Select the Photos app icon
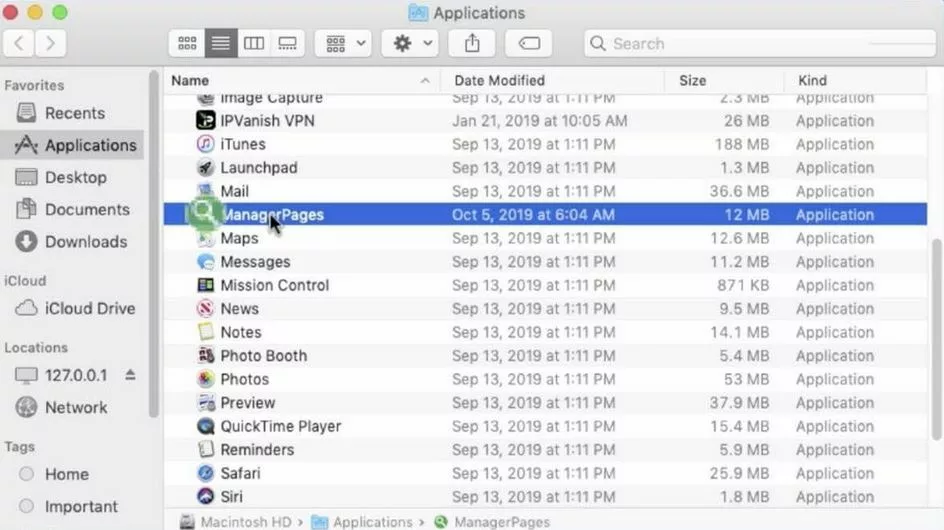 pos(206,379)
